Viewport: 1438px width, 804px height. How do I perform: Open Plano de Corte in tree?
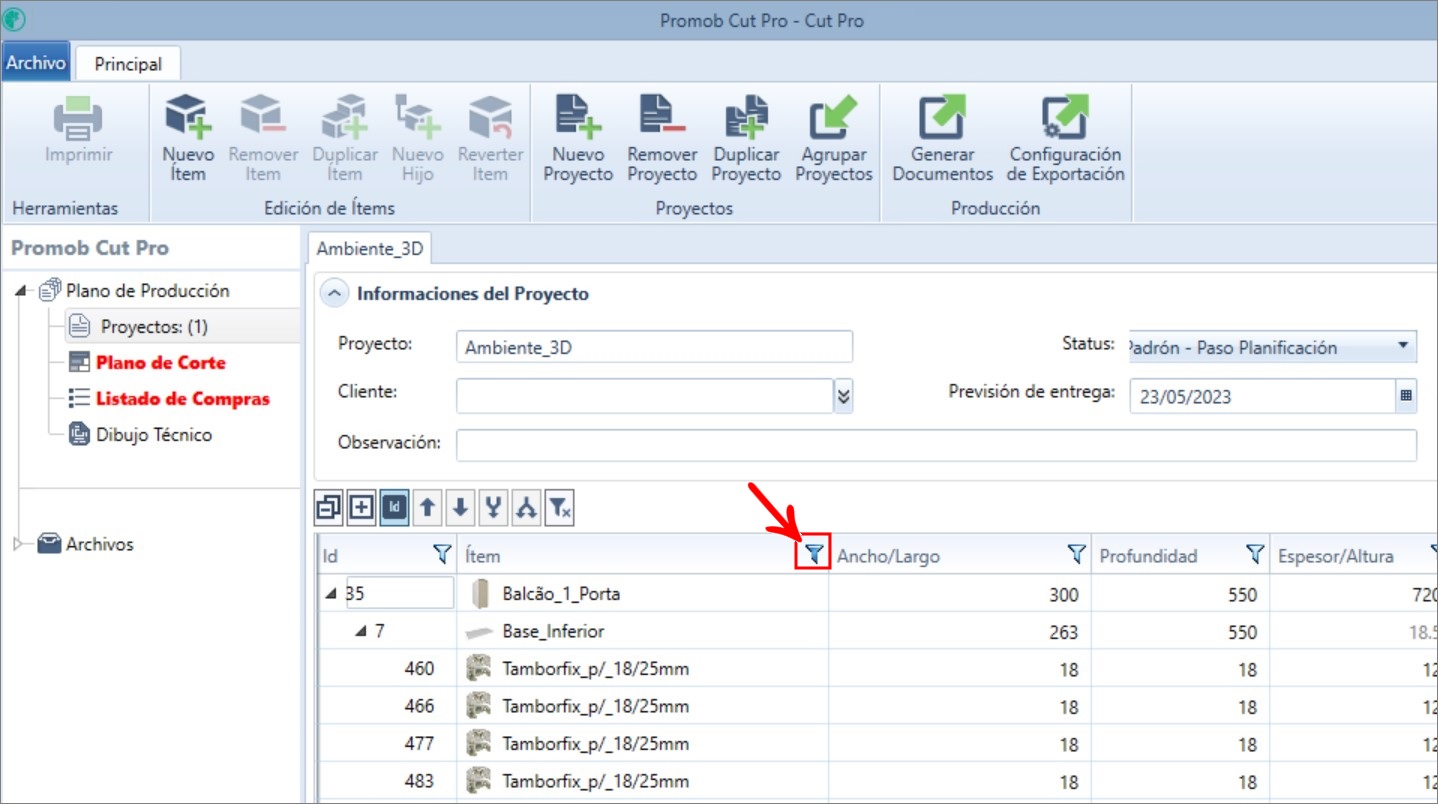[x=161, y=363]
